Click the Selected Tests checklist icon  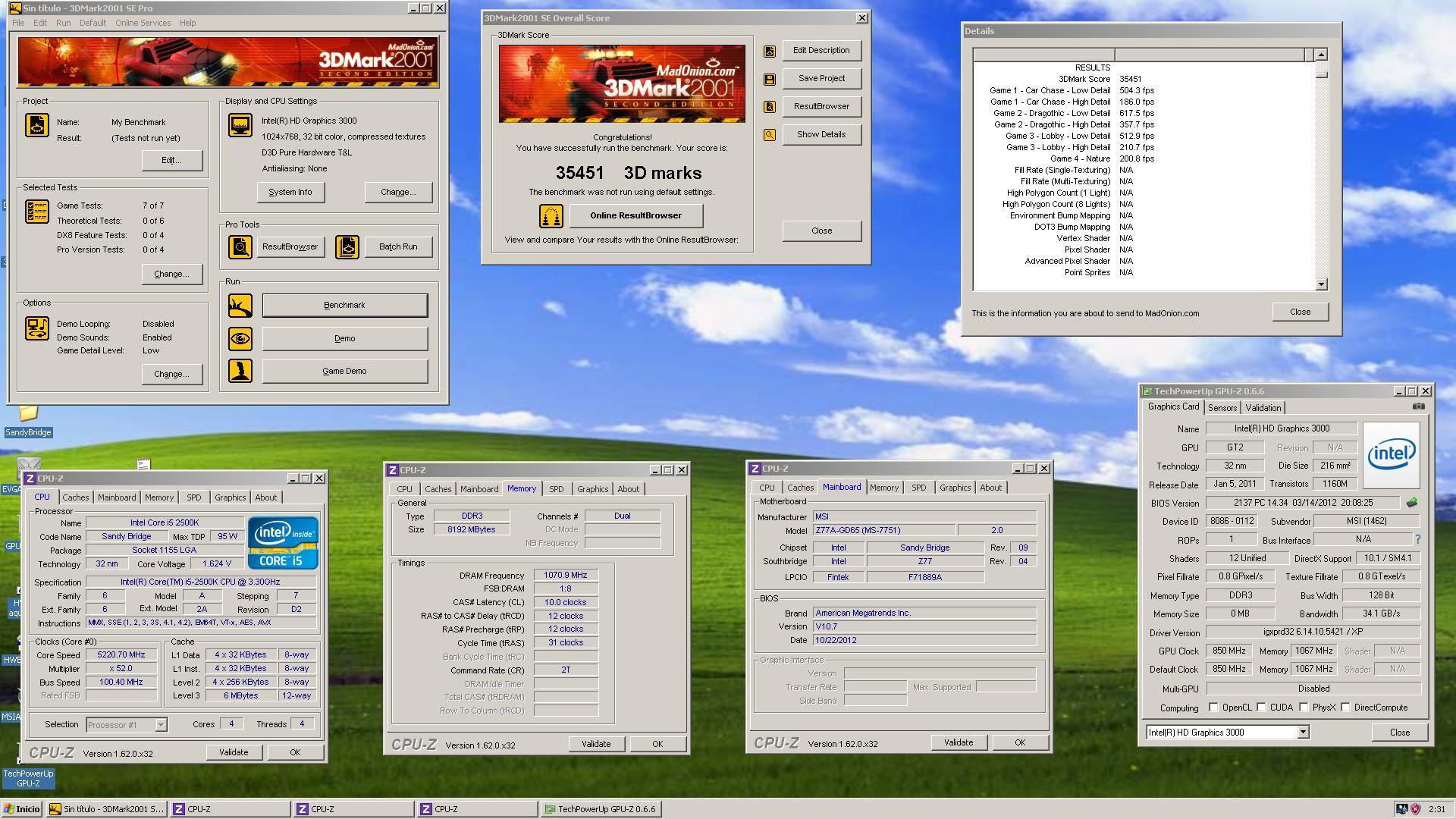tap(37, 212)
